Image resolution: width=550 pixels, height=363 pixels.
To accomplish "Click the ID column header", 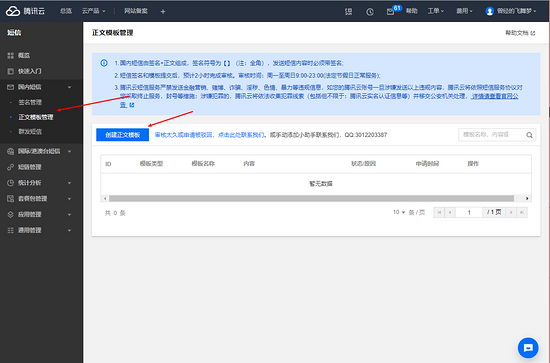I will (108, 164).
